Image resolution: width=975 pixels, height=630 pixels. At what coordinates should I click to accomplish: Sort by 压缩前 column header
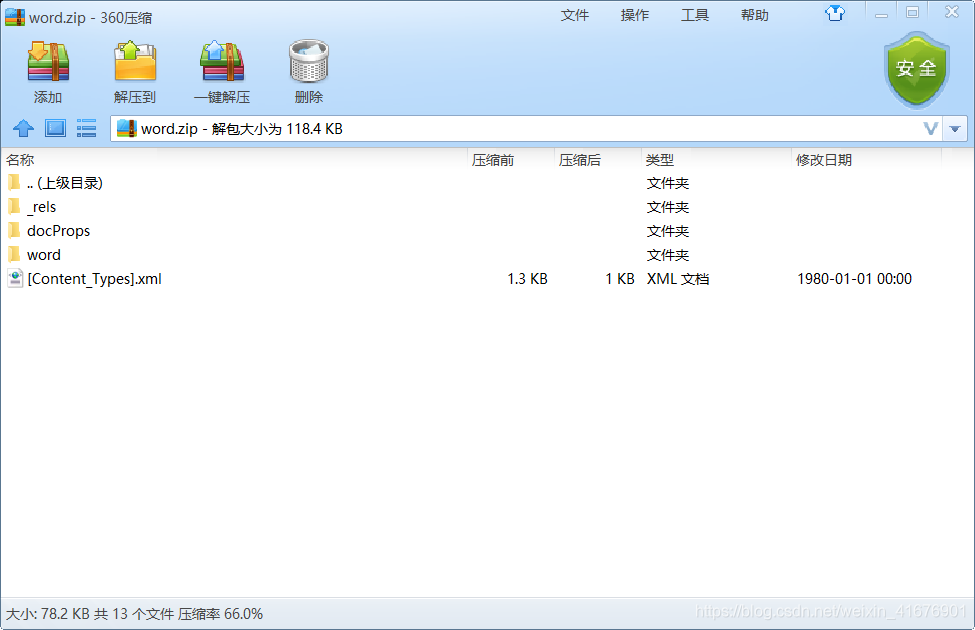coord(493,160)
